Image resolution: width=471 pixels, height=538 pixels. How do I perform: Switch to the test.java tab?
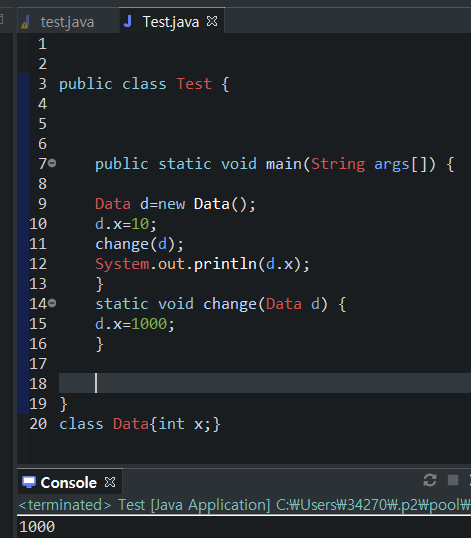click(67, 22)
